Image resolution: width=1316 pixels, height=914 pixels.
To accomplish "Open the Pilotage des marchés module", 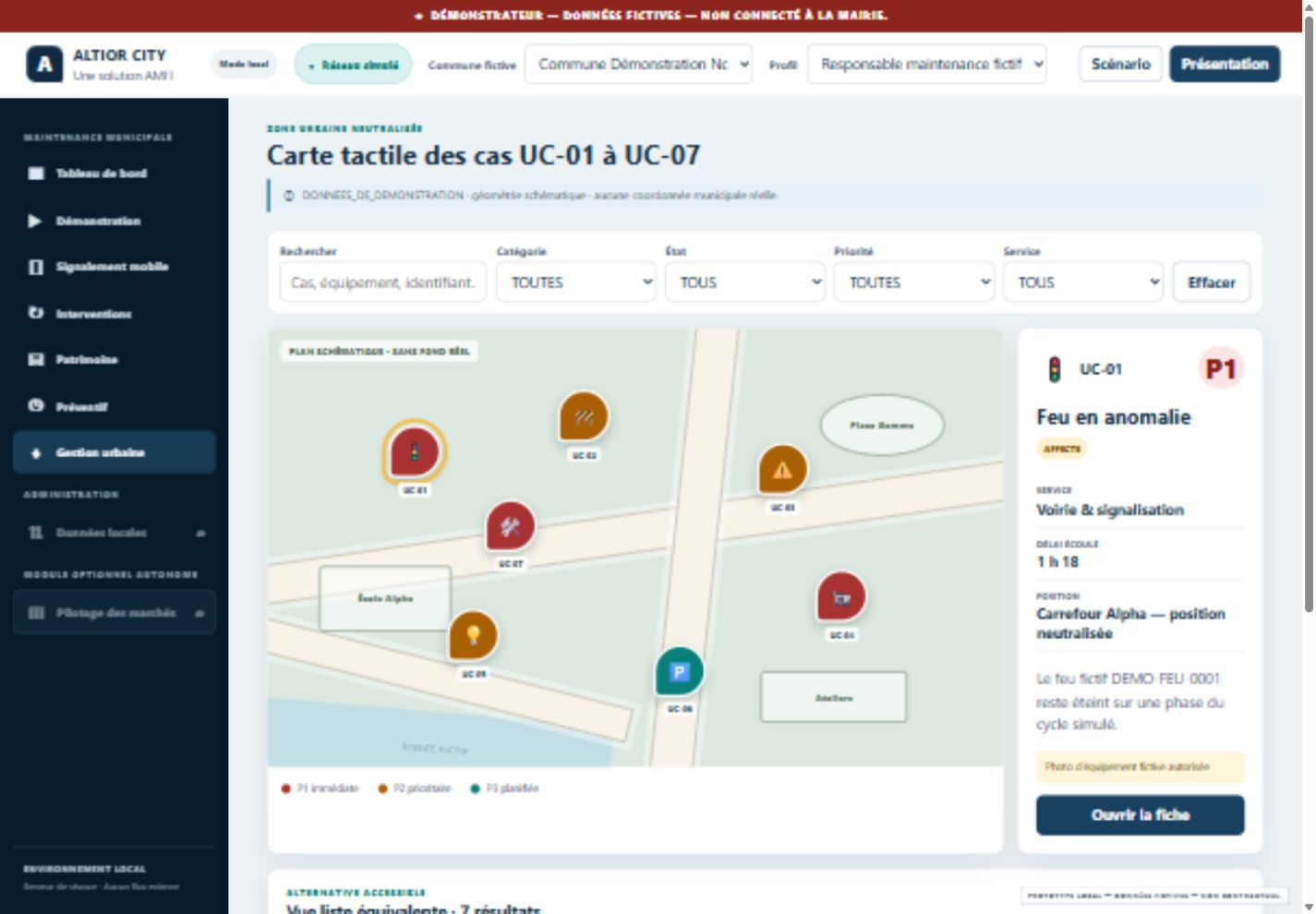I will coord(115,613).
